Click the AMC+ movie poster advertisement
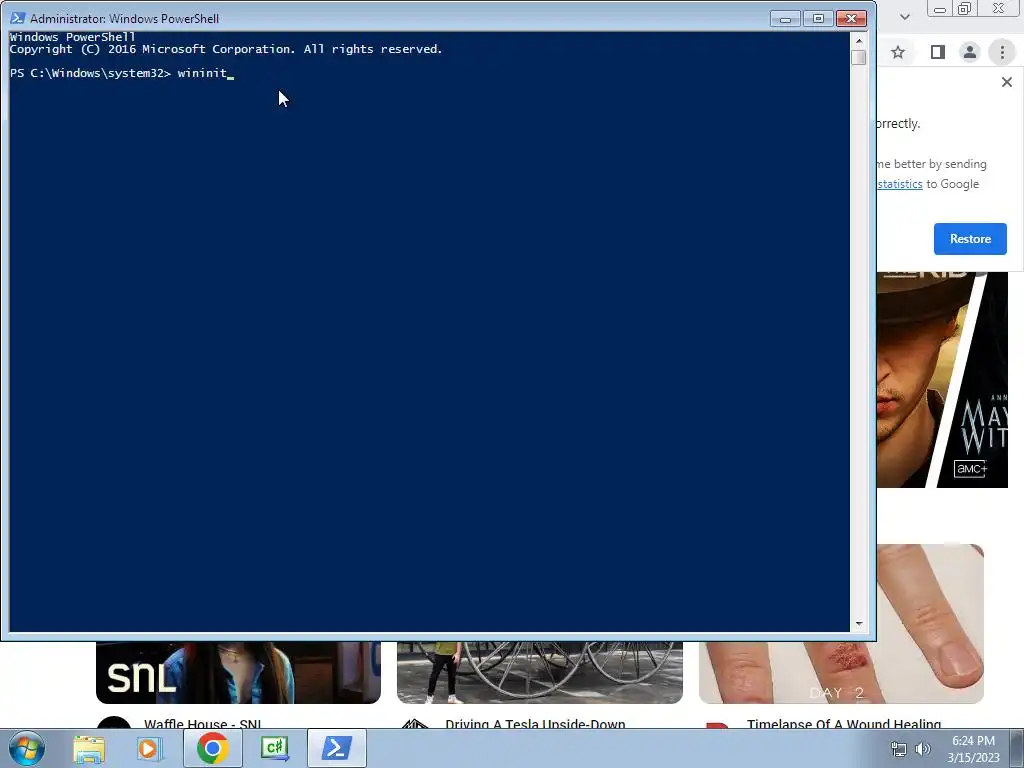 point(942,380)
